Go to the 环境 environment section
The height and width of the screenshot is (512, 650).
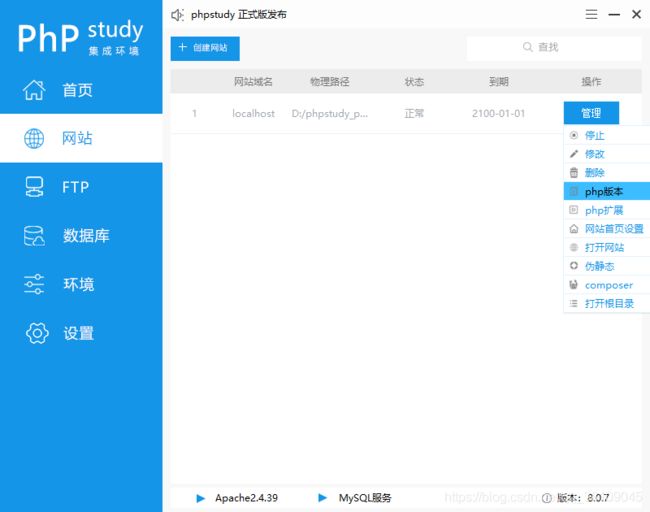click(x=81, y=284)
